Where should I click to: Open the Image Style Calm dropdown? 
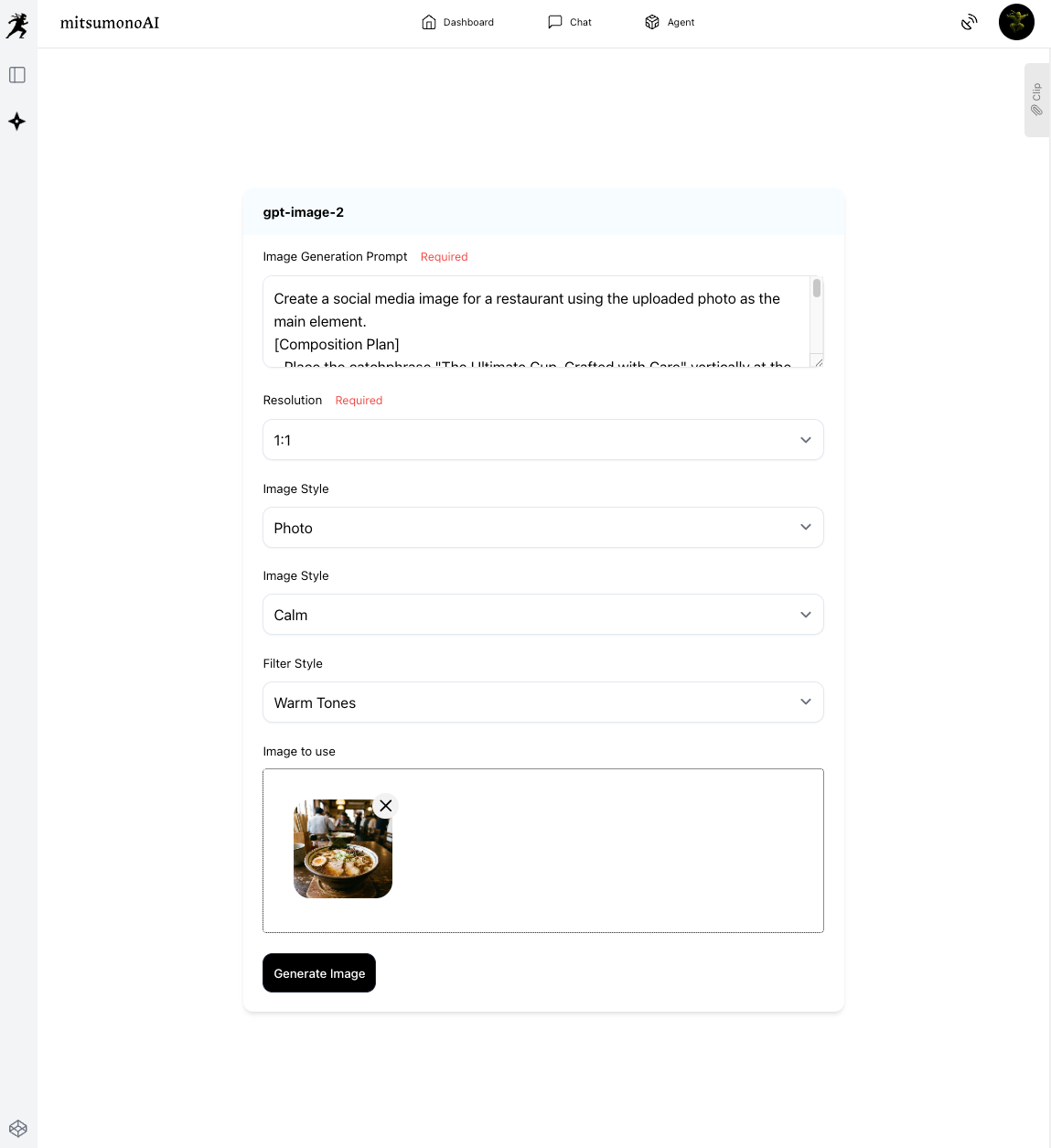pyautogui.click(x=543, y=615)
